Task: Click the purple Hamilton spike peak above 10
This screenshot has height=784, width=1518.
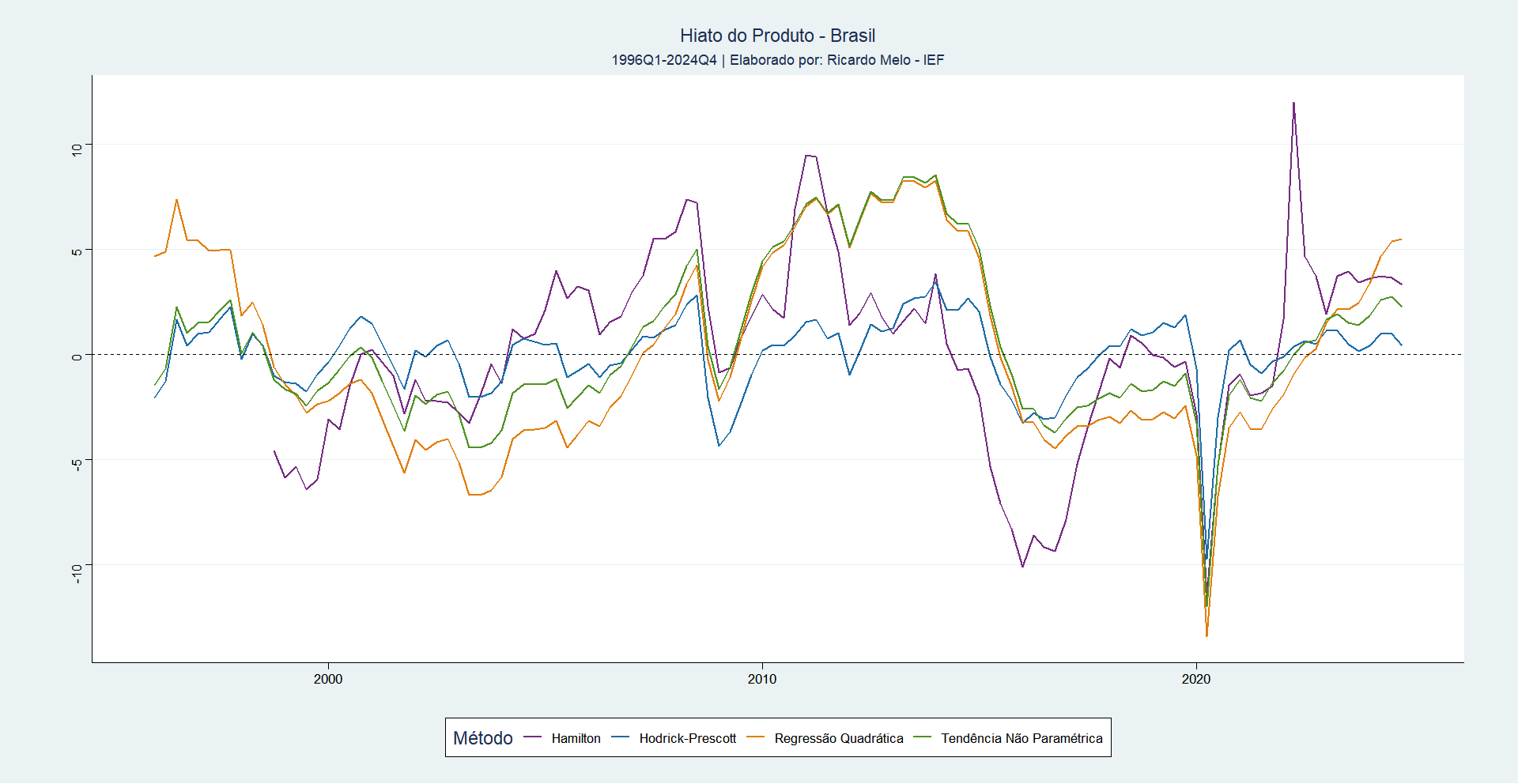Action: [x=1293, y=103]
